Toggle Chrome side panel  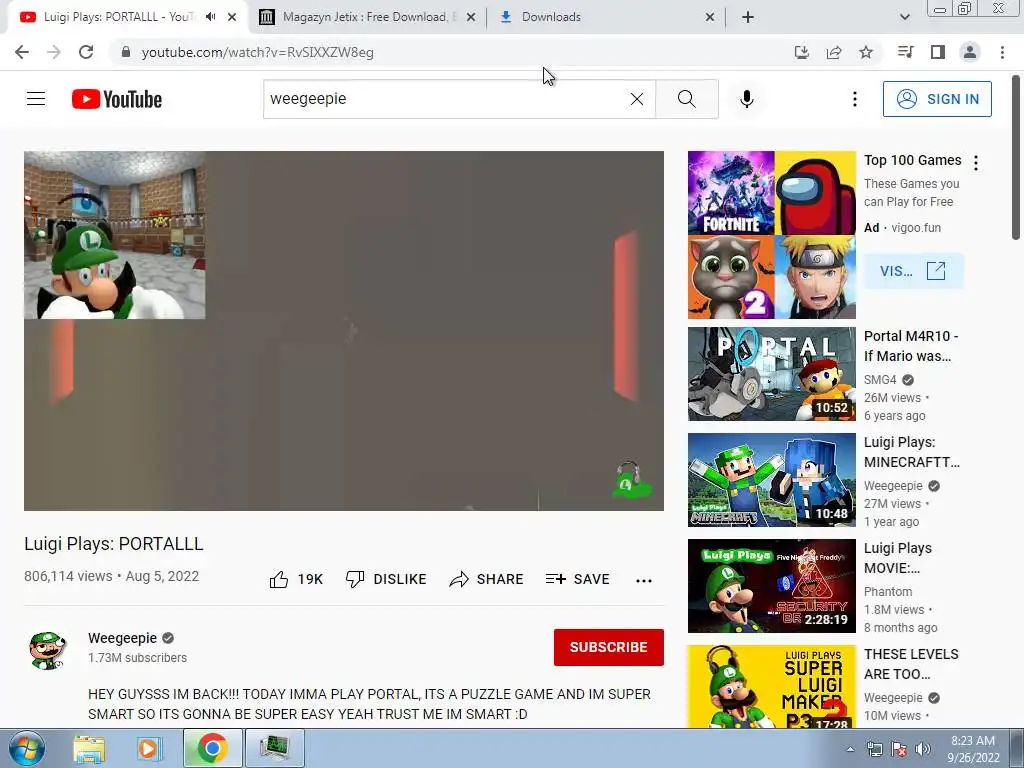coord(938,52)
